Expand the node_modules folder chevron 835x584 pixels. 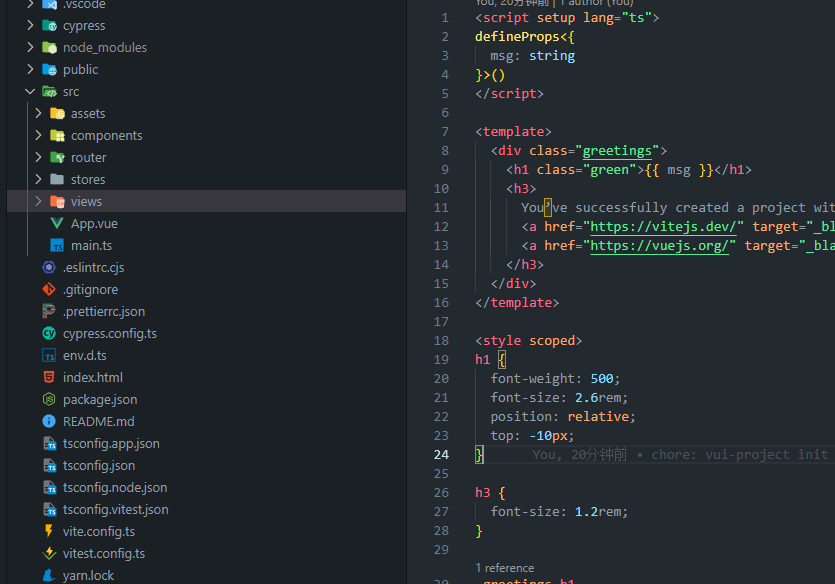pos(30,47)
